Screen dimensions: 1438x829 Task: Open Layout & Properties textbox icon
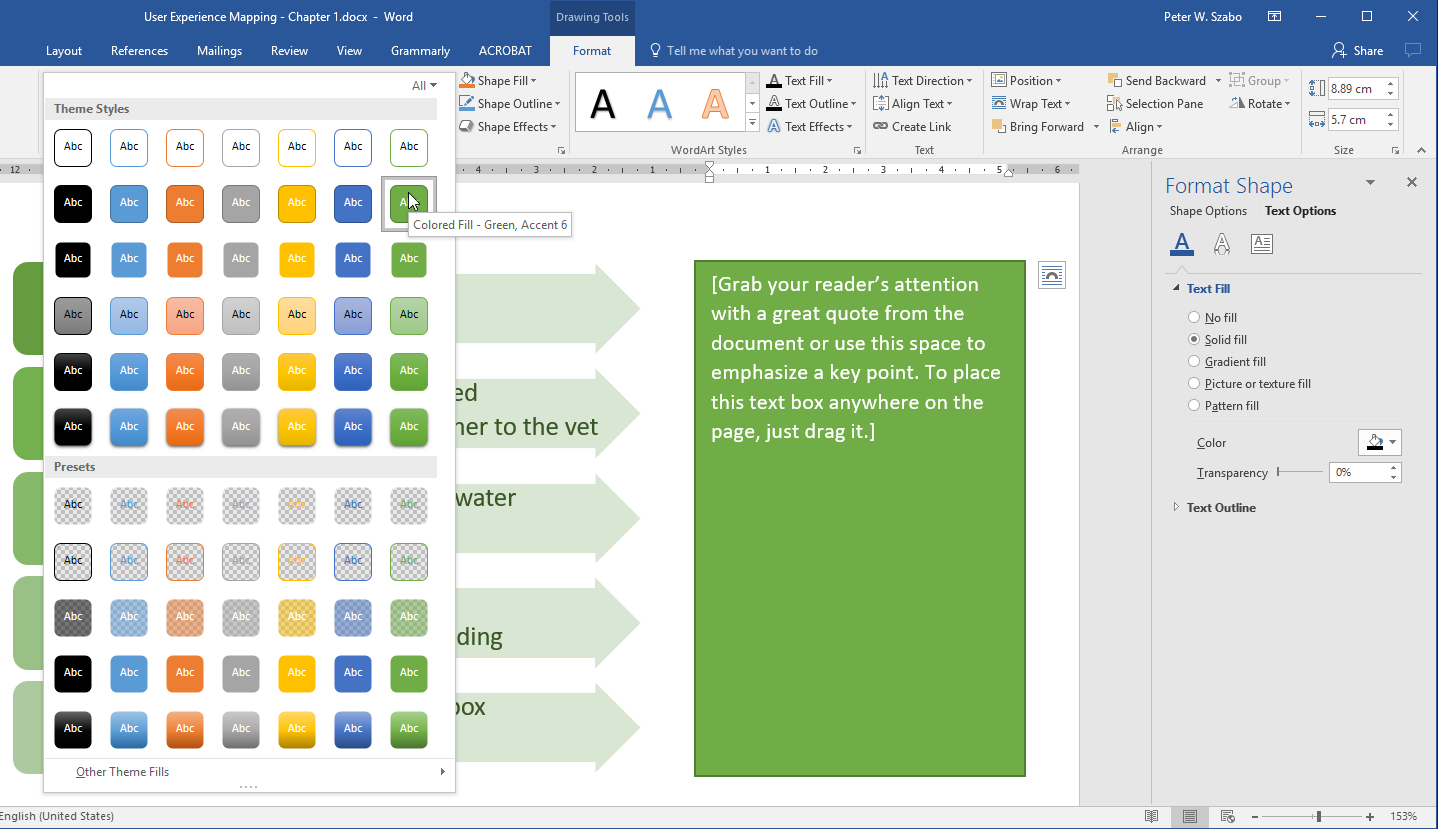tap(1262, 243)
